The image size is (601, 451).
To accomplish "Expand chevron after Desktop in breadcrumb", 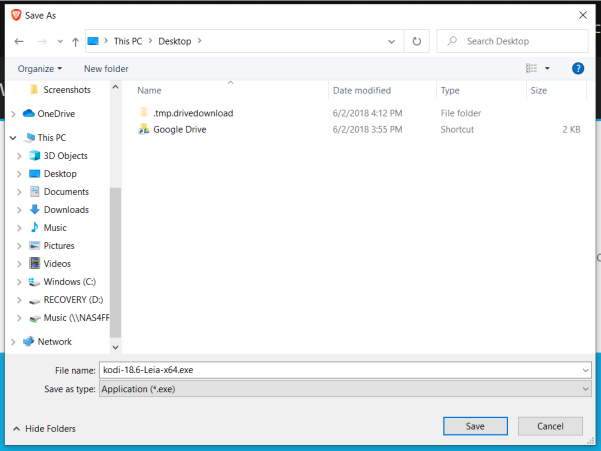I will pyautogui.click(x=199, y=41).
